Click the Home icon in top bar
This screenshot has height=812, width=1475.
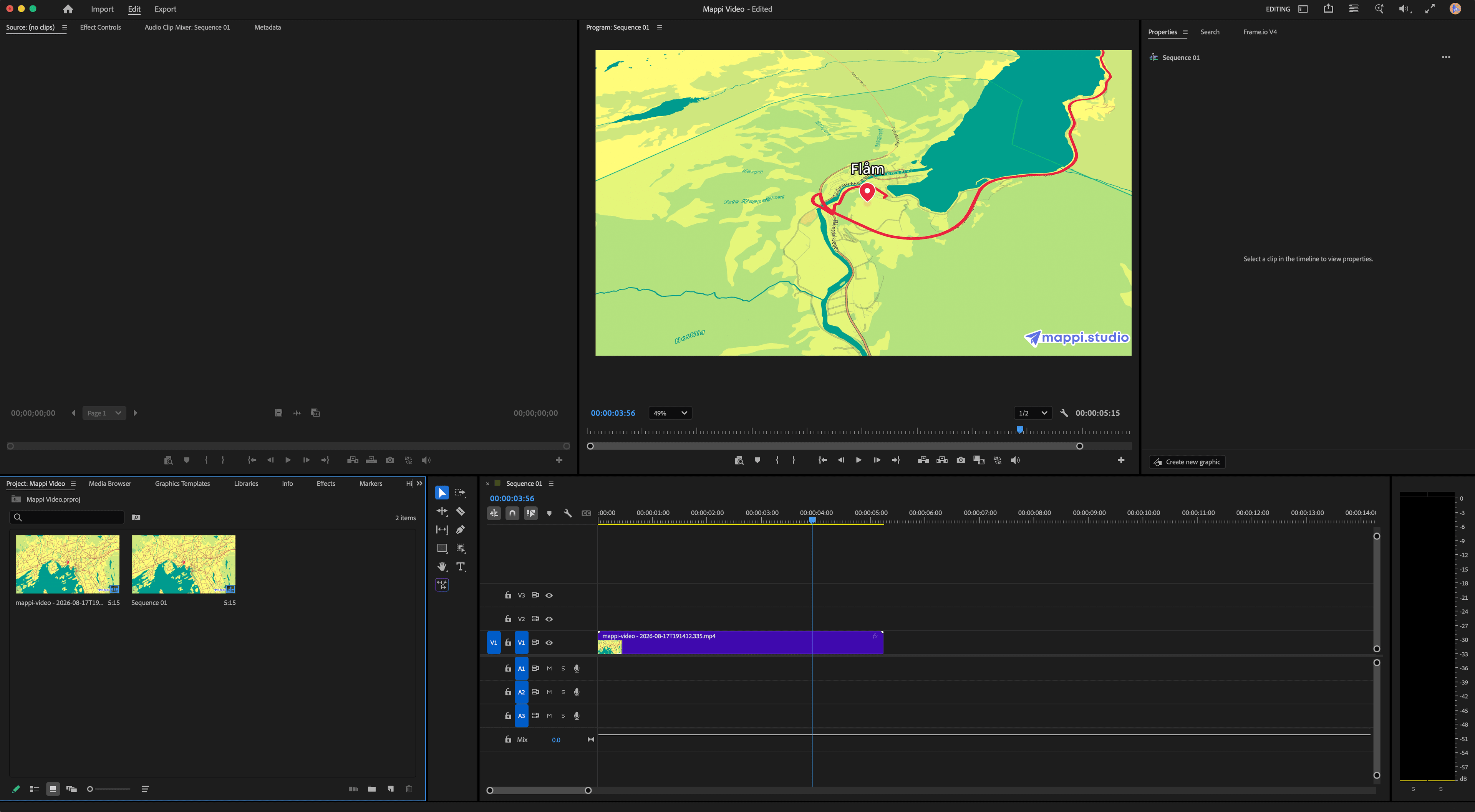point(68,8)
